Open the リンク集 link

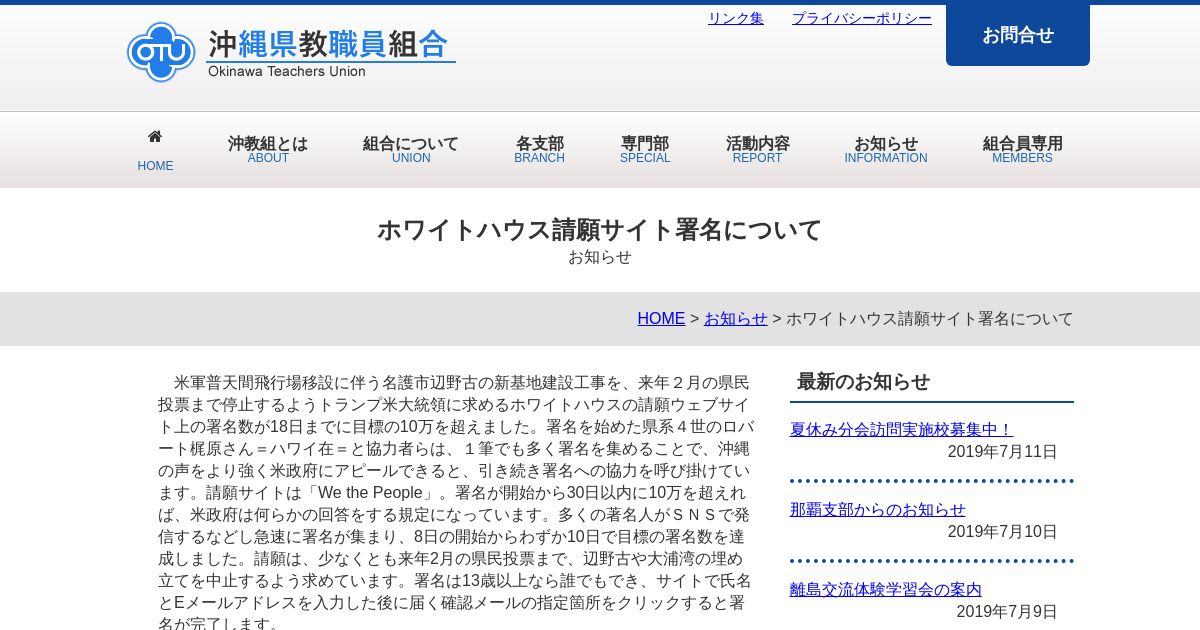(x=736, y=18)
